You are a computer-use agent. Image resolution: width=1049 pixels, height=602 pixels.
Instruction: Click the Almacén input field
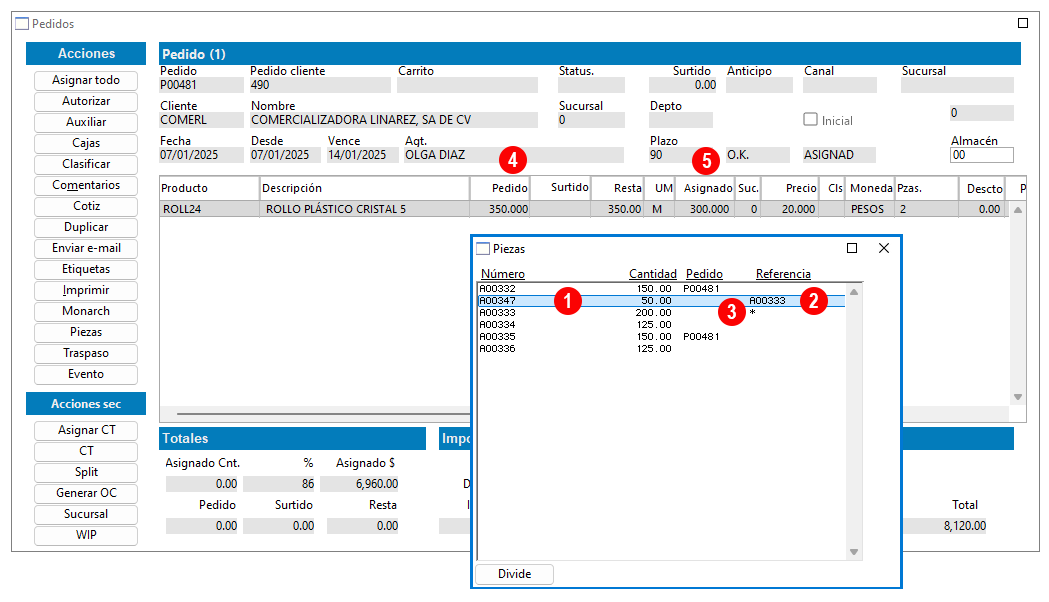981,155
